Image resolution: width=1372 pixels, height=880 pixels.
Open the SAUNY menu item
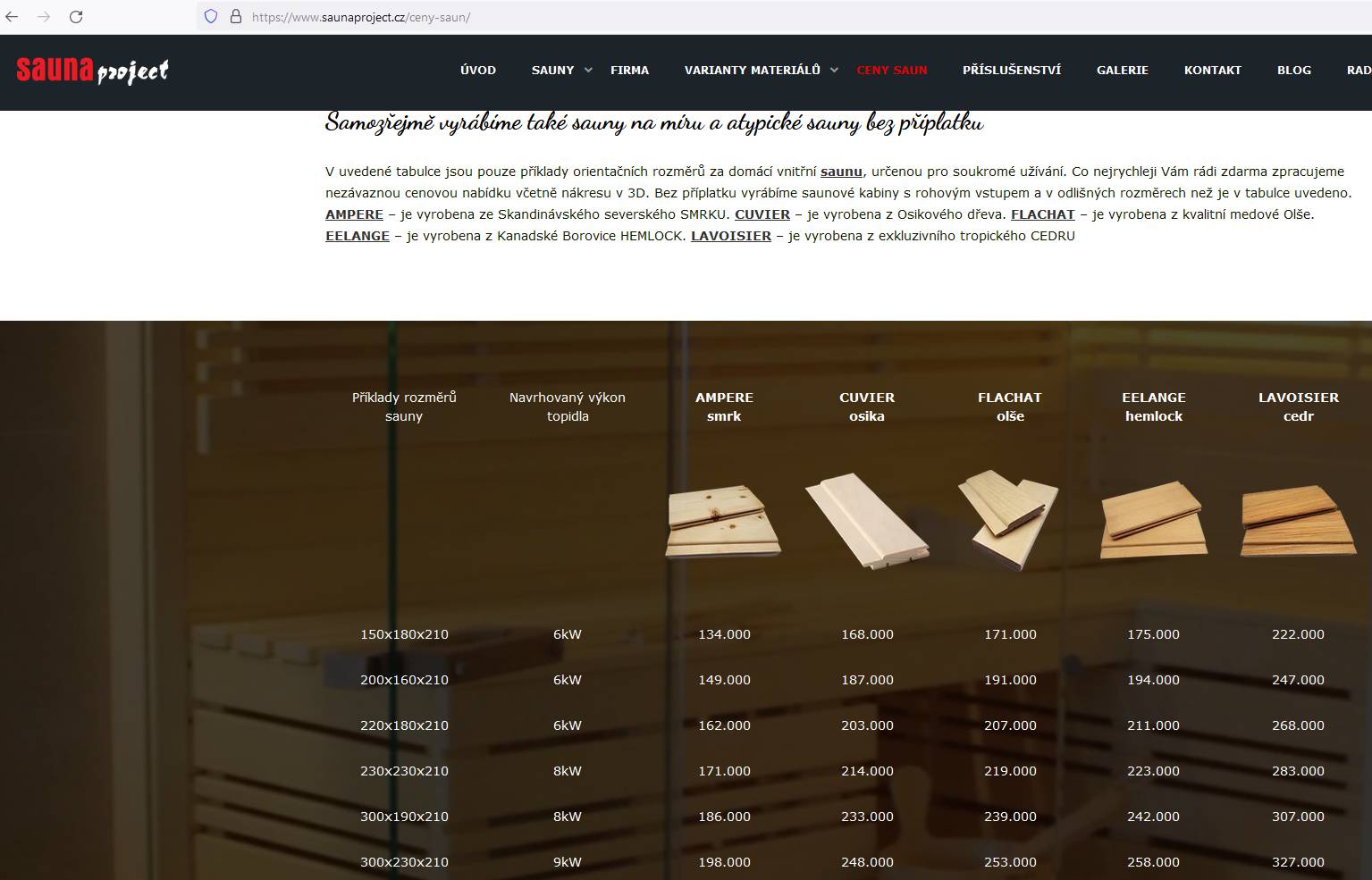click(x=552, y=70)
